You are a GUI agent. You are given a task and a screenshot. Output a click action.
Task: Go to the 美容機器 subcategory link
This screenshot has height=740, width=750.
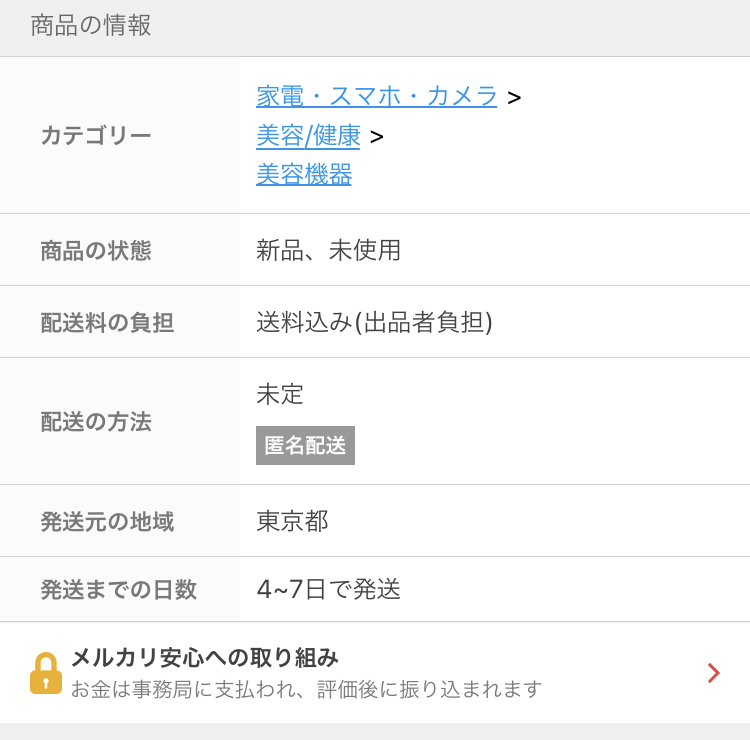click(304, 174)
